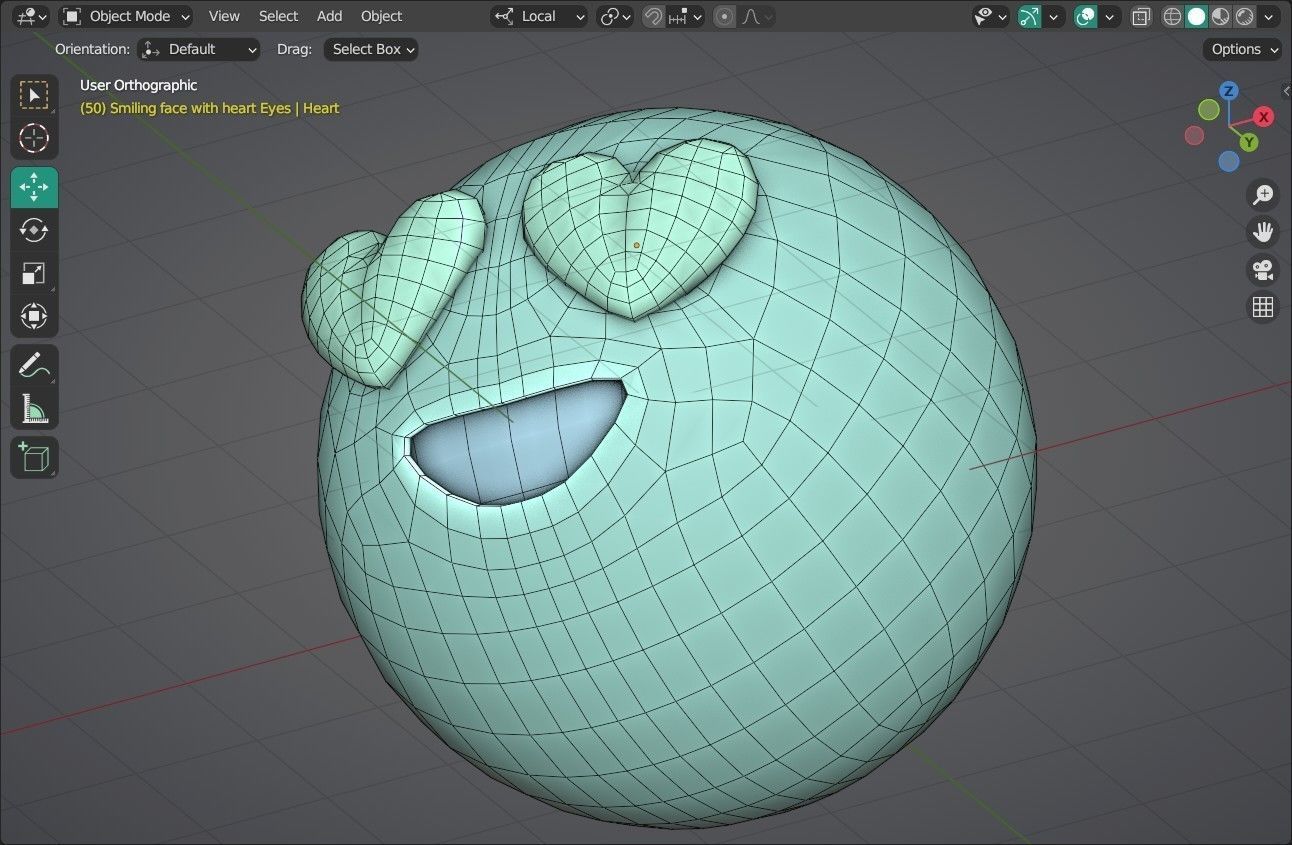Select the Add Cube tool

(x=34, y=457)
